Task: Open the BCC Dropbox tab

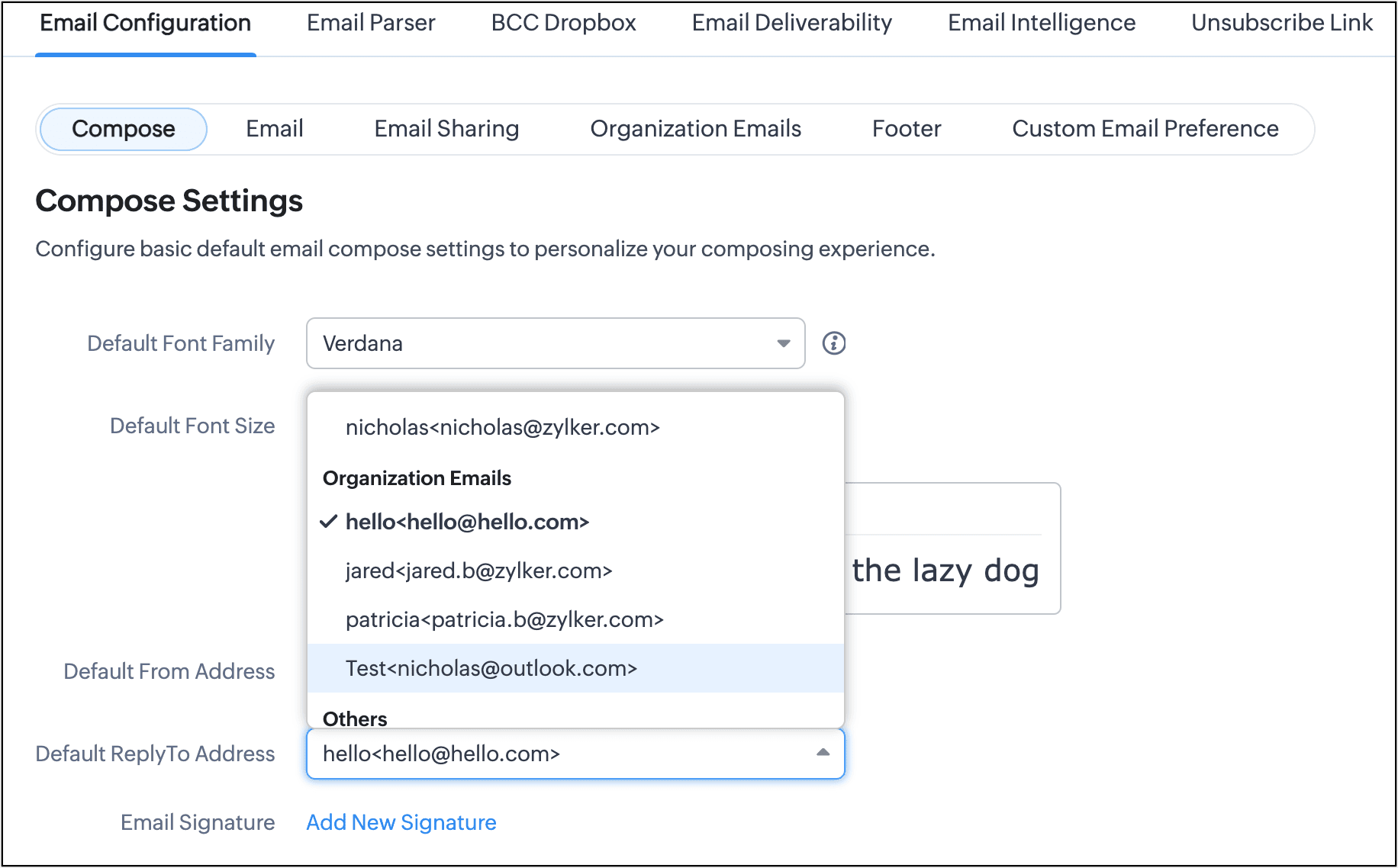Action: pos(563,23)
